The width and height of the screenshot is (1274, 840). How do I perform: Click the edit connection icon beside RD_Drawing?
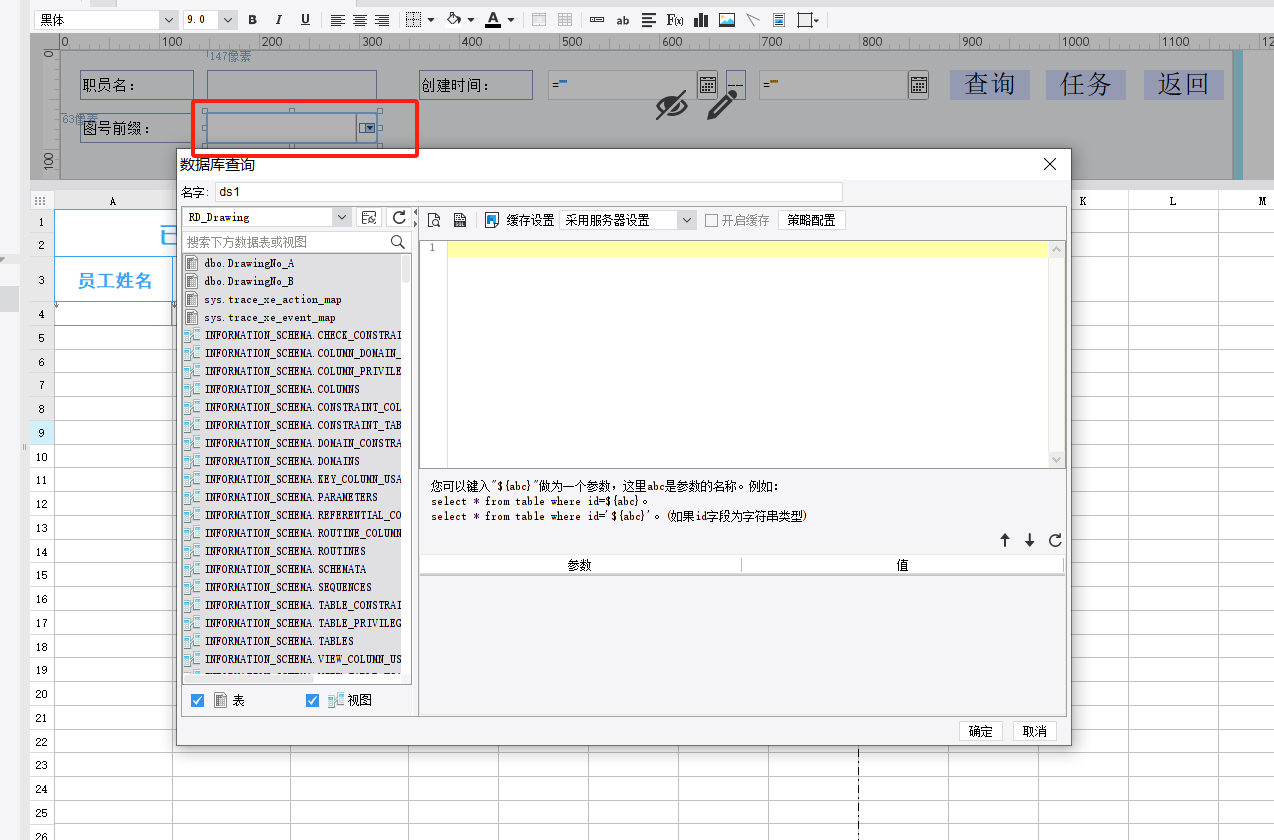click(x=369, y=217)
